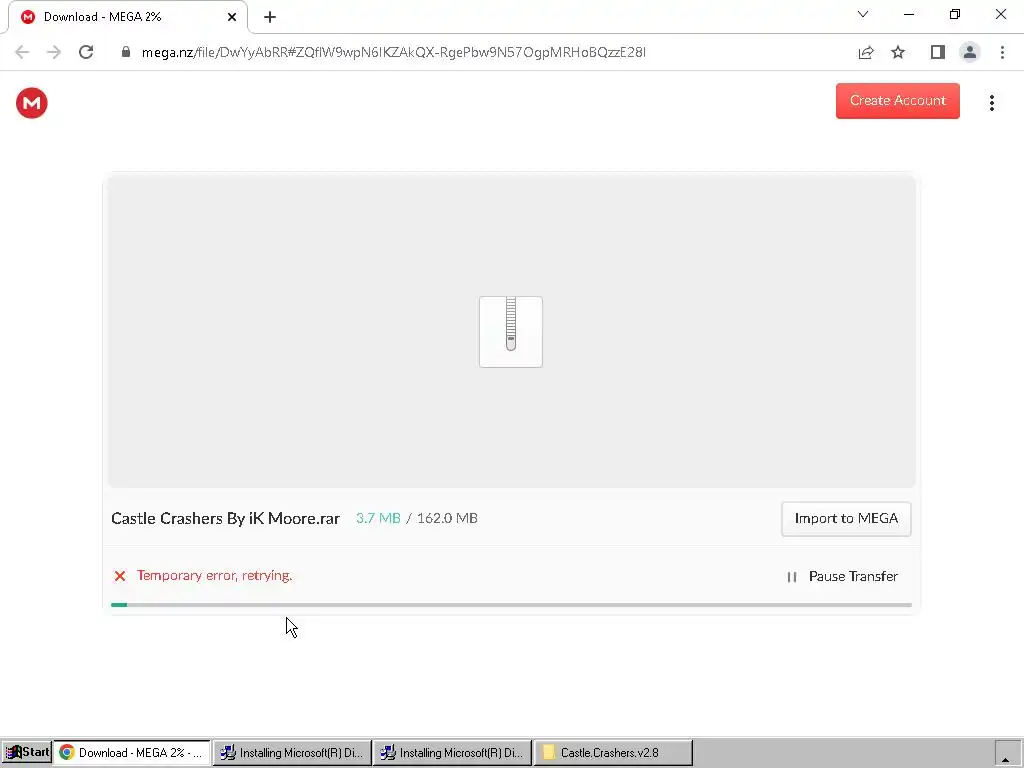Switch to first Installing Microsoft taskbar item

pos(293,752)
